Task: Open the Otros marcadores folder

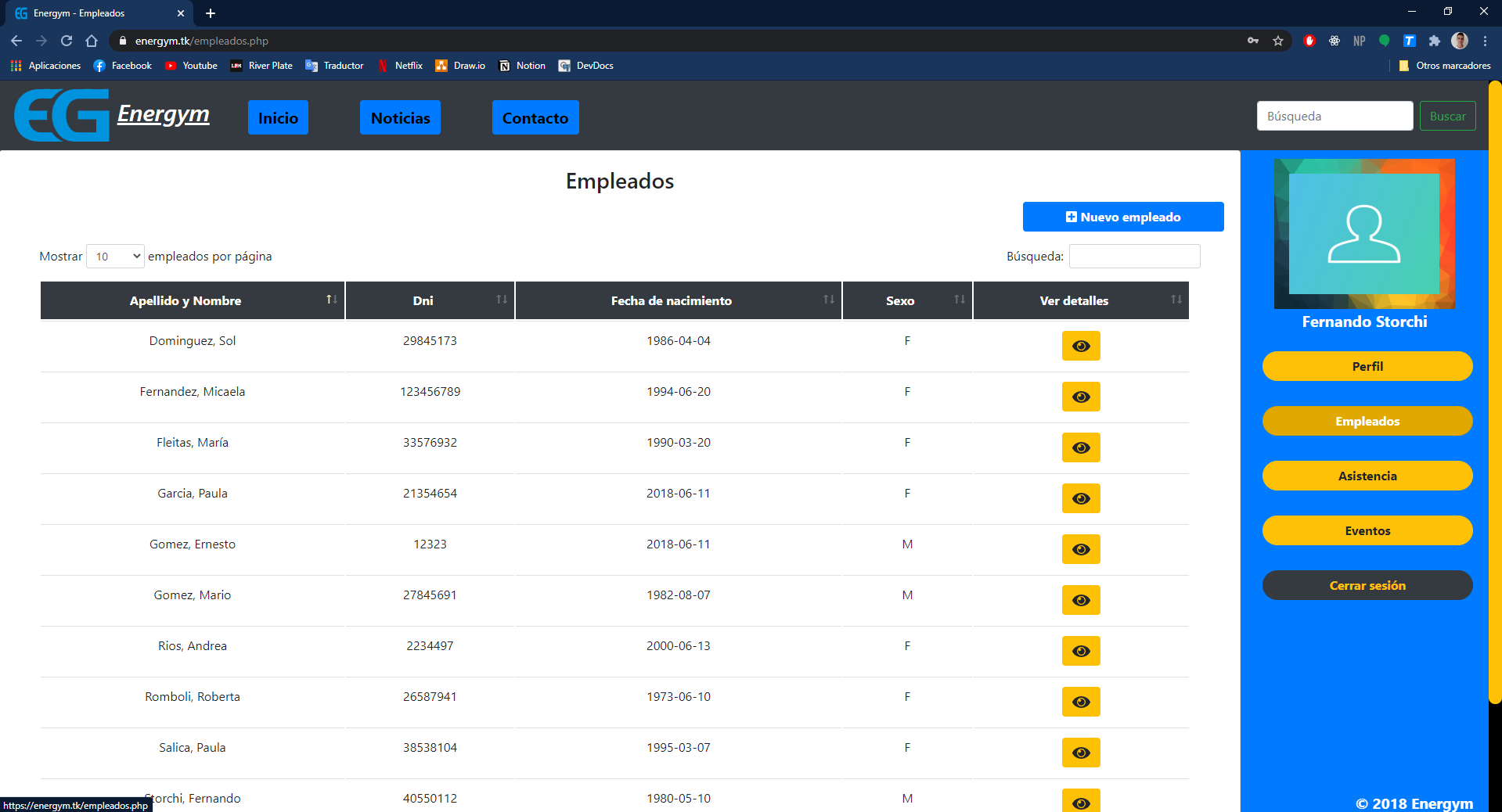Action: (1444, 66)
